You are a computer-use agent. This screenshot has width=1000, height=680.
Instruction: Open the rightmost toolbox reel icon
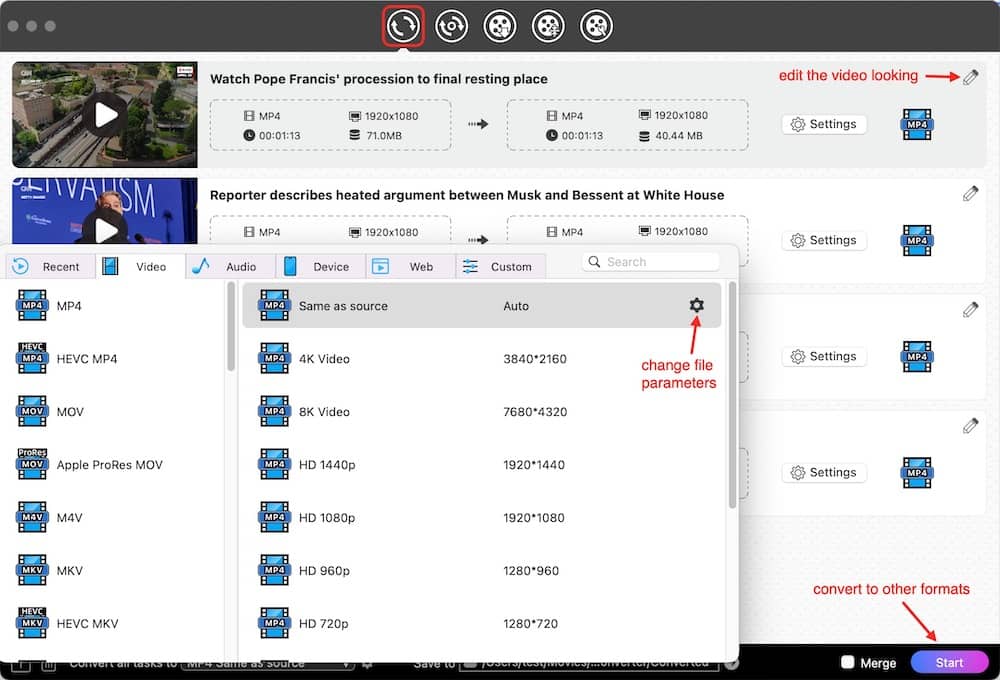(596, 26)
